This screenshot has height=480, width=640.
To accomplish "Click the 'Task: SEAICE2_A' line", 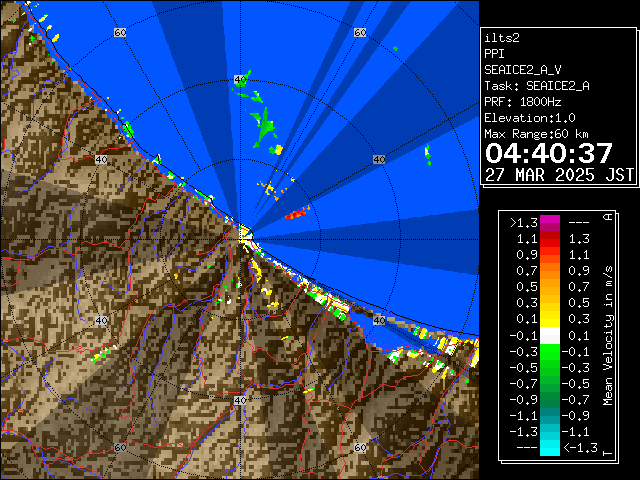I will click(x=537, y=86).
